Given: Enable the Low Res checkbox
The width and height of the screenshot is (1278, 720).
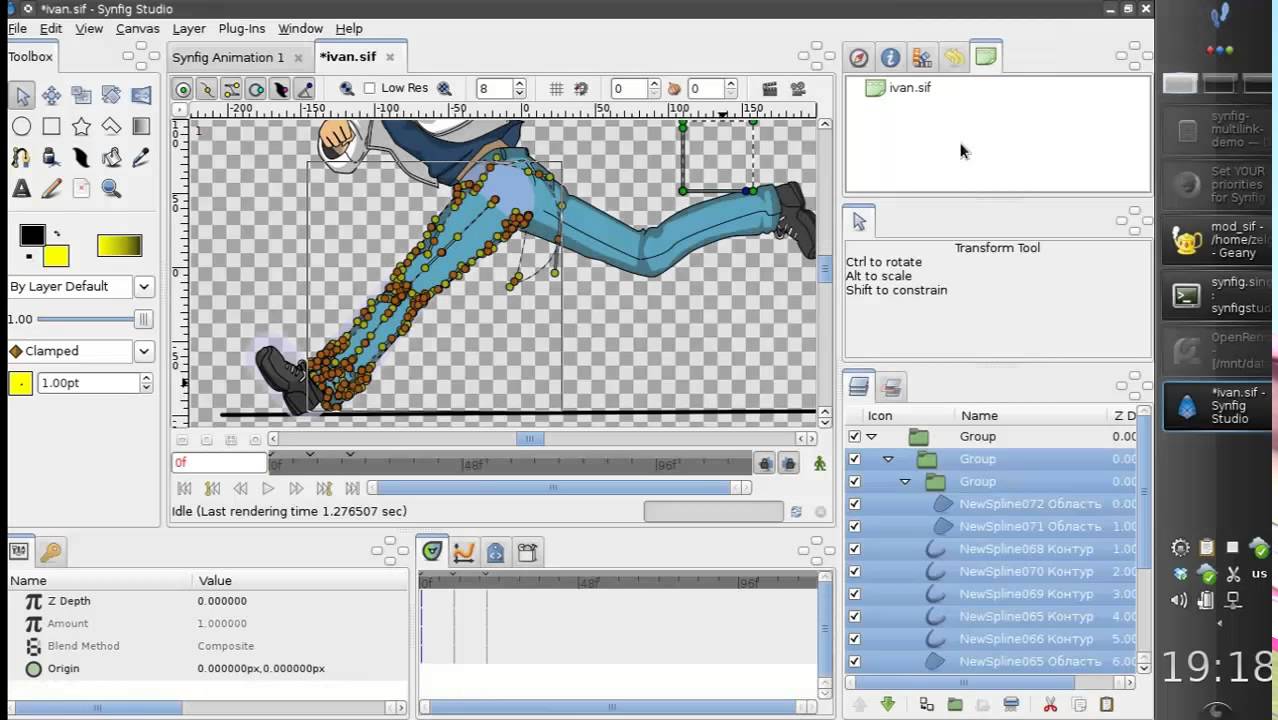Looking at the screenshot, I should pos(369,88).
